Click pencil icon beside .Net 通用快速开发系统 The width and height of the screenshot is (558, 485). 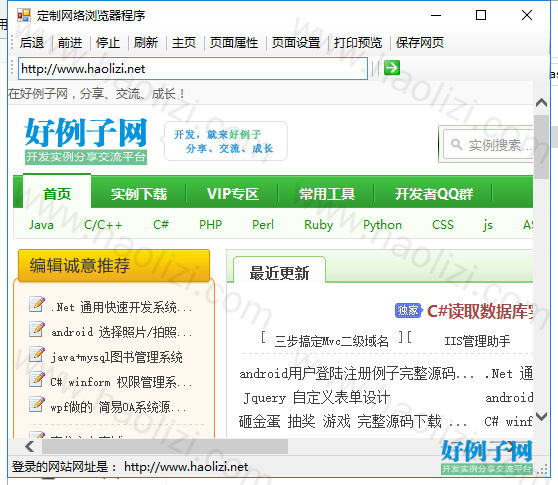coord(37,305)
